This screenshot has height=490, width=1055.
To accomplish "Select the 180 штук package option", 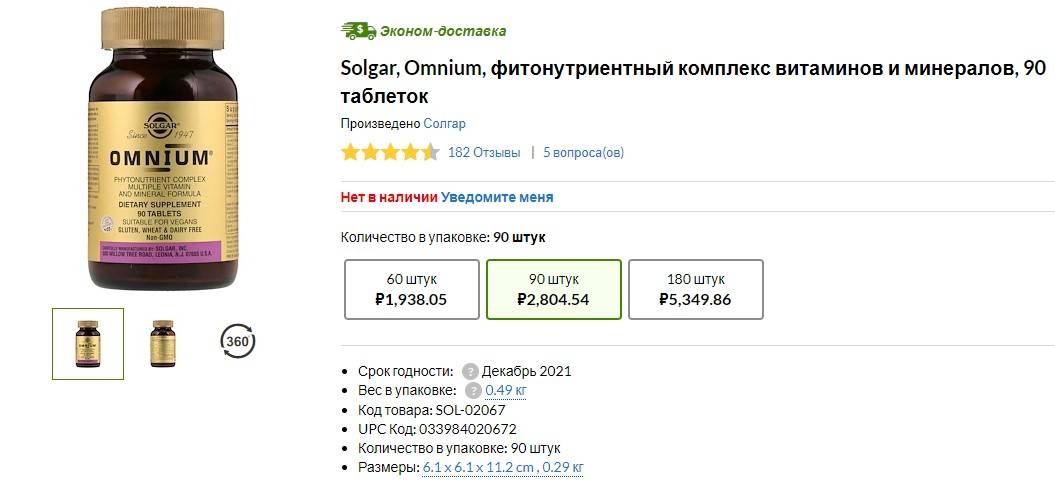I will (x=695, y=289).
